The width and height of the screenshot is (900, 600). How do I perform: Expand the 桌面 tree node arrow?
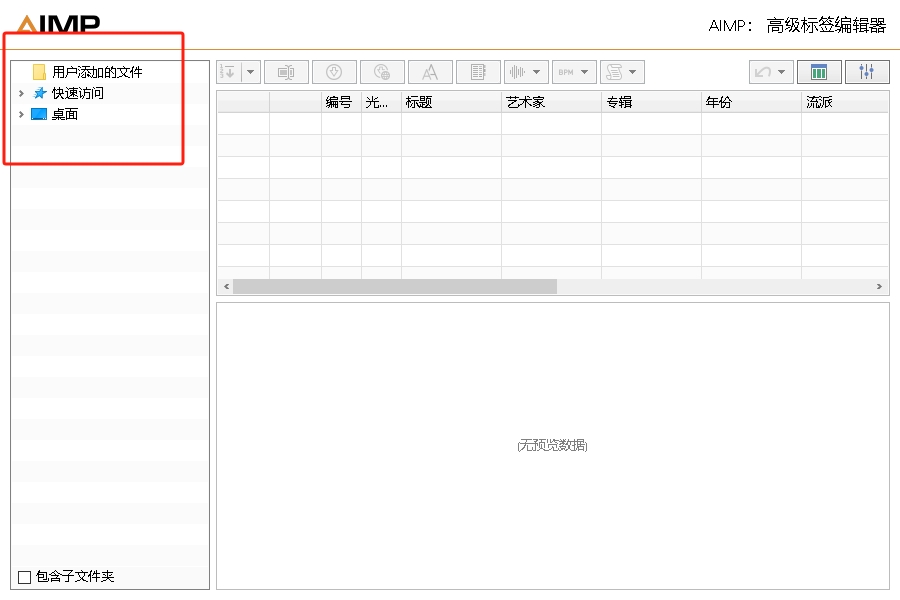21,114
